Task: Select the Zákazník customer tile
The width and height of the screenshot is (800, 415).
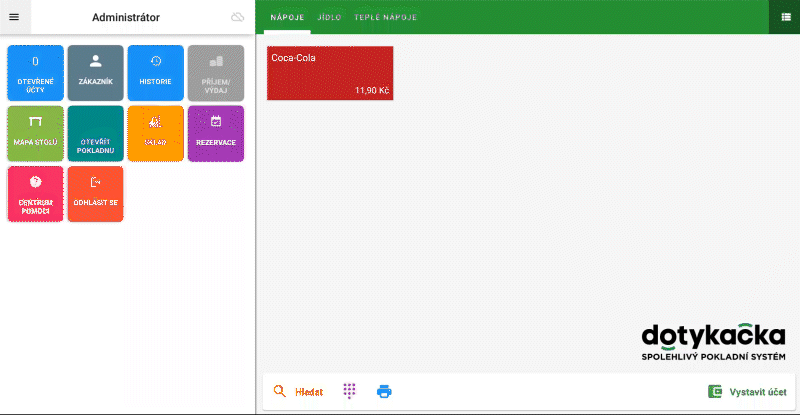Action: tap(95, 73)
